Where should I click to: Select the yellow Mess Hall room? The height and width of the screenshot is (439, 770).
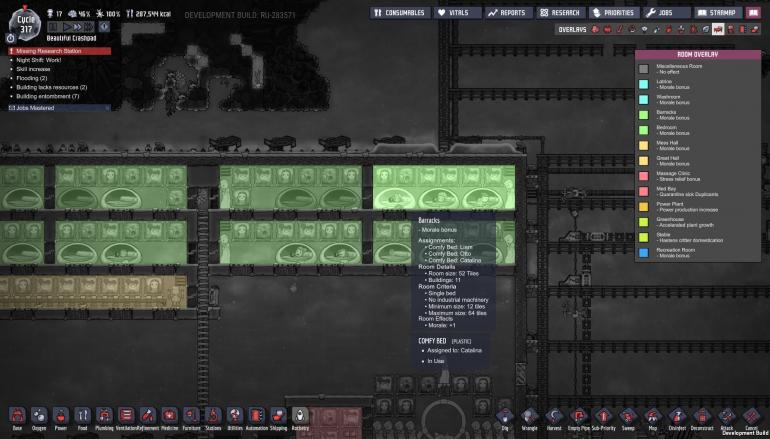93,292
